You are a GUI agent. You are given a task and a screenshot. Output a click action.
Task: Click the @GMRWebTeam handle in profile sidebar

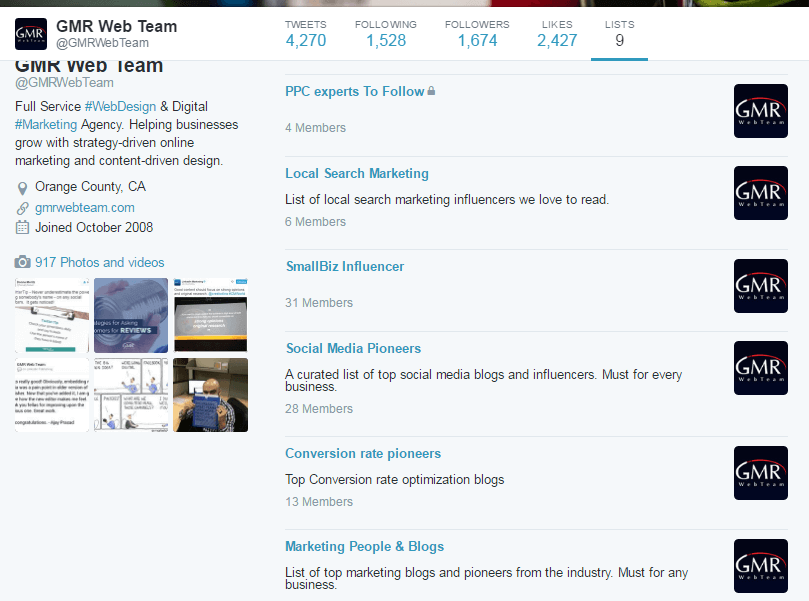[64, 83]
